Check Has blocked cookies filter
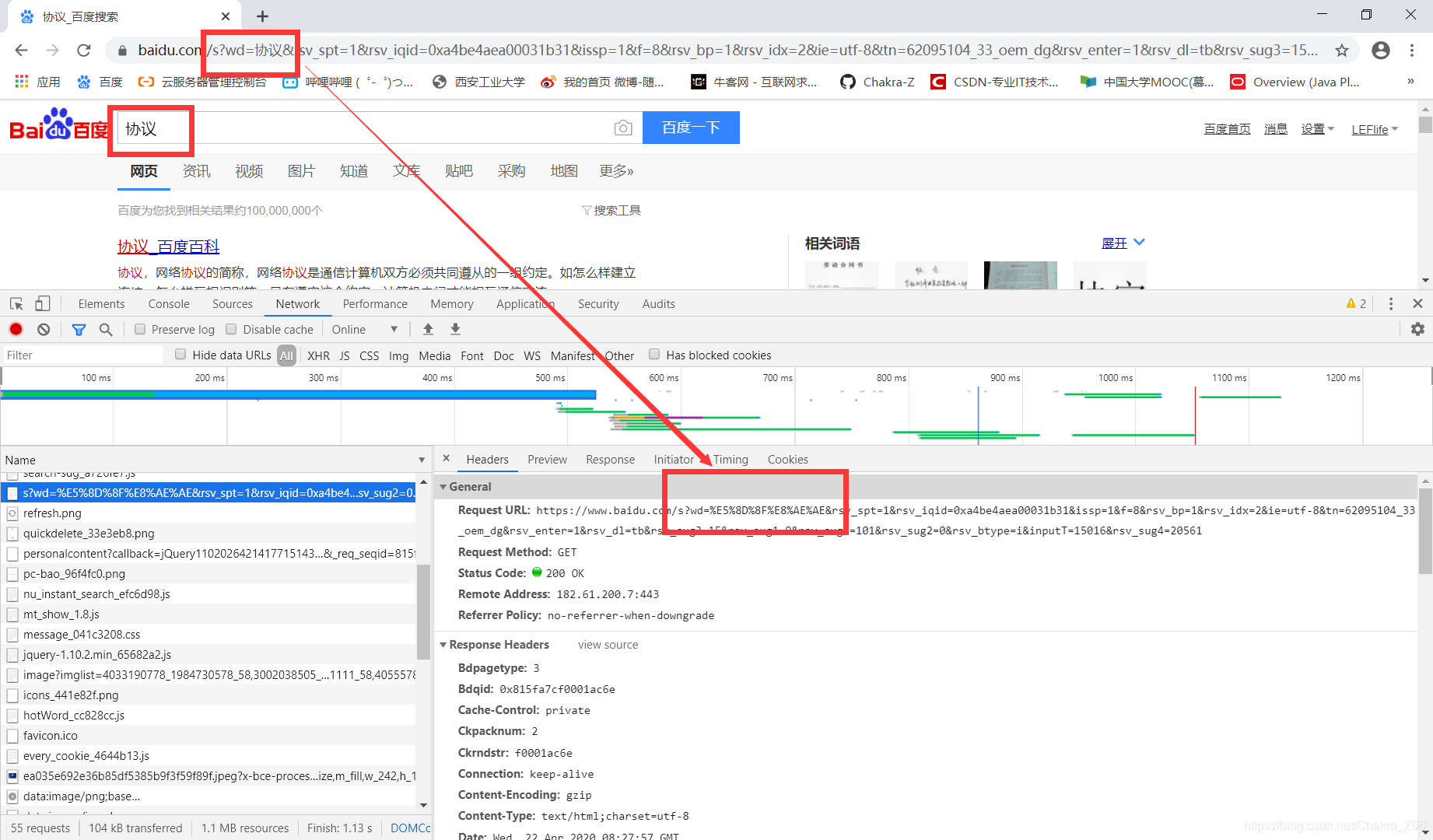Image resolution: width=1433 pixels, height=840 pixels. pos(654,355)
